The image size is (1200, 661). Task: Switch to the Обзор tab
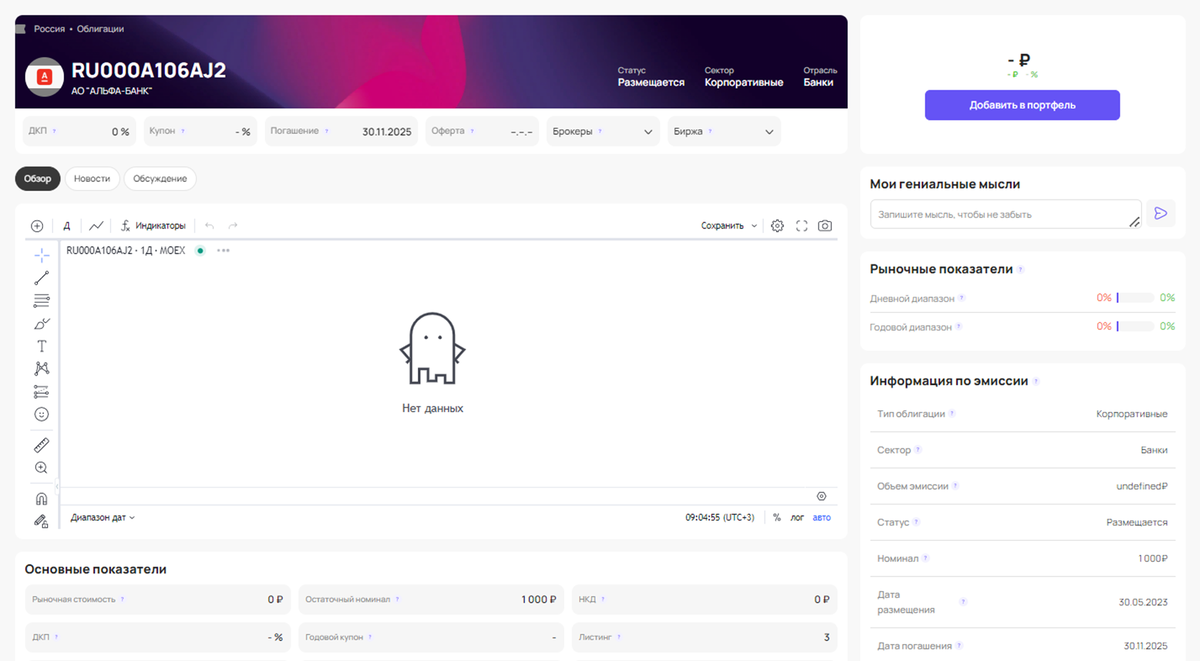[38, 179]
